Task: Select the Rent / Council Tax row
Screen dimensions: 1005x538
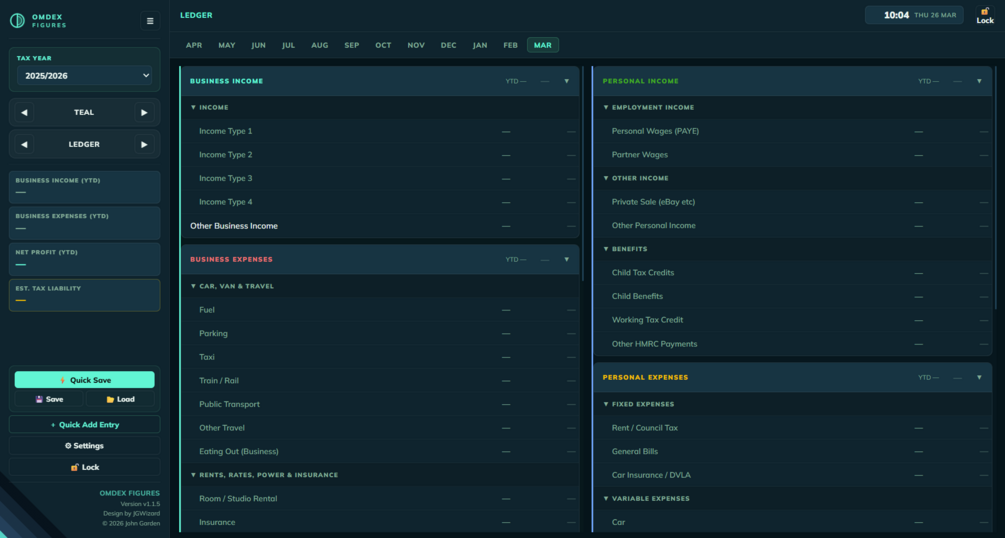Action: pos(793,428)
